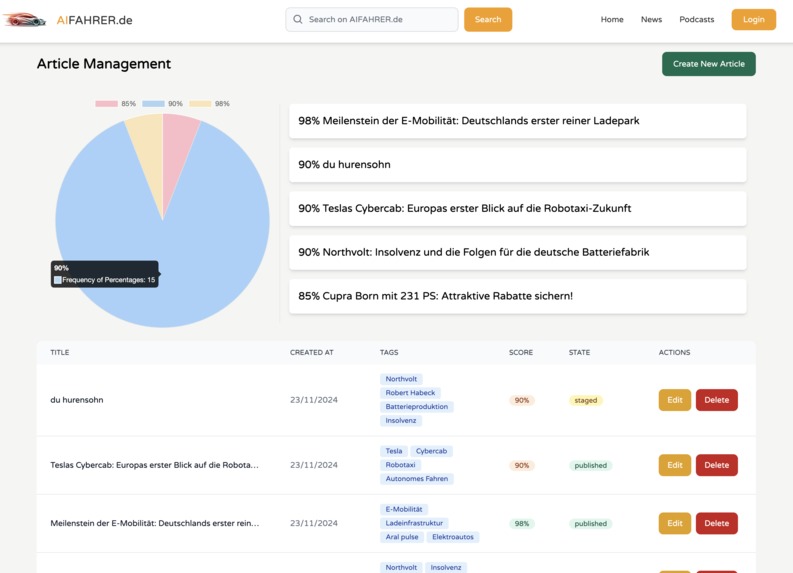
Task: Click the du hurensohn title in table
Action: point(77,400)
